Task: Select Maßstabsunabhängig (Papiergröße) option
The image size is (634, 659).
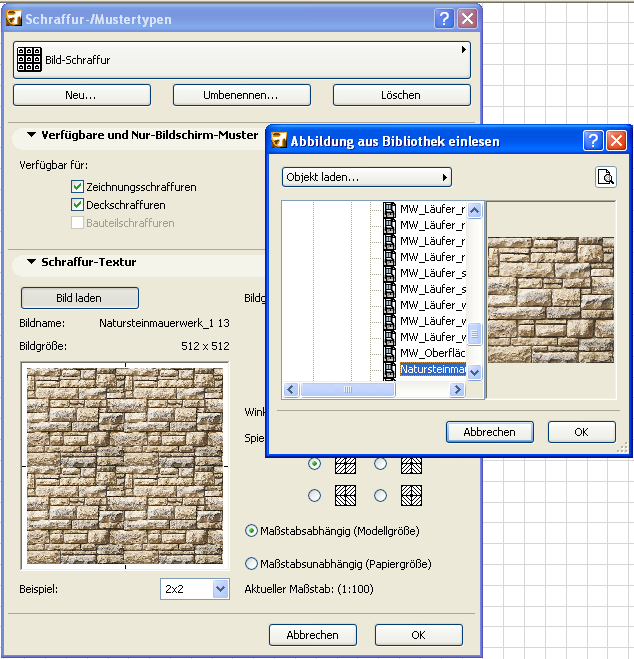Action: [251, 564]
